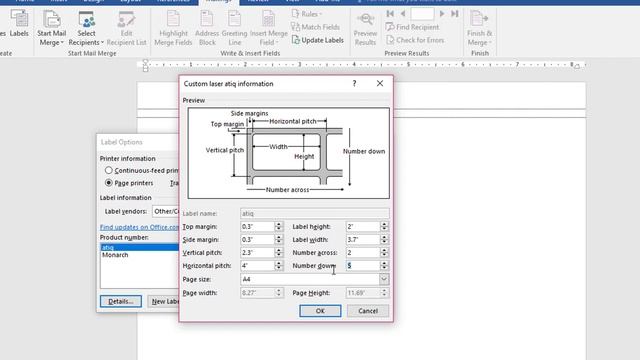Open the Labels tool in ribbon

[x=19, y=24]
